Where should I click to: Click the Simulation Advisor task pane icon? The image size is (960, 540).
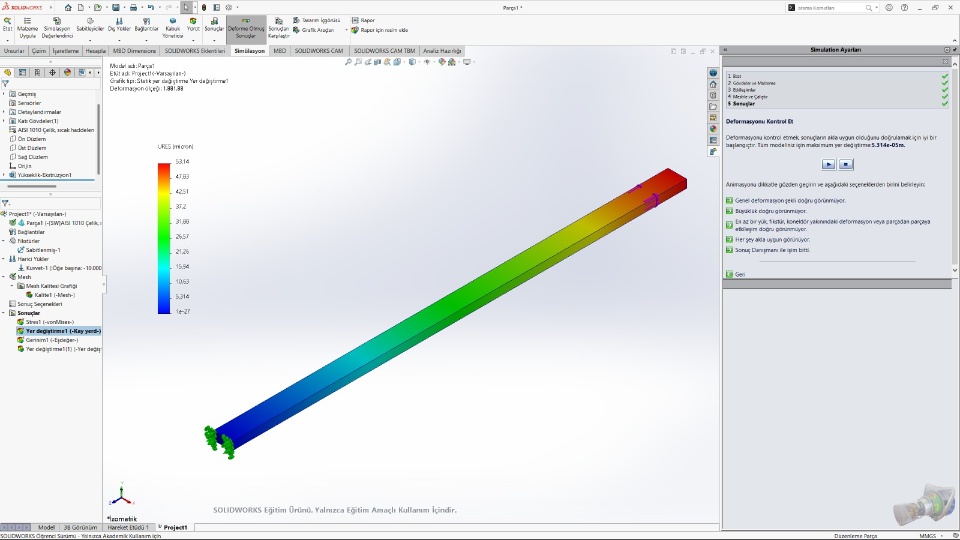tap(713, 151)
